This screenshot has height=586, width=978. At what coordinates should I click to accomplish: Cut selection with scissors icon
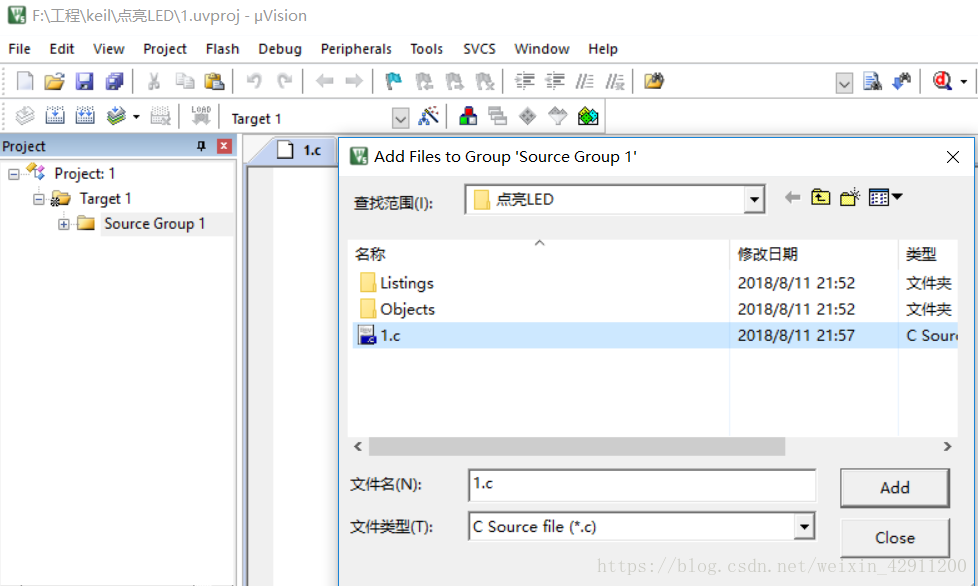point(153,81)
